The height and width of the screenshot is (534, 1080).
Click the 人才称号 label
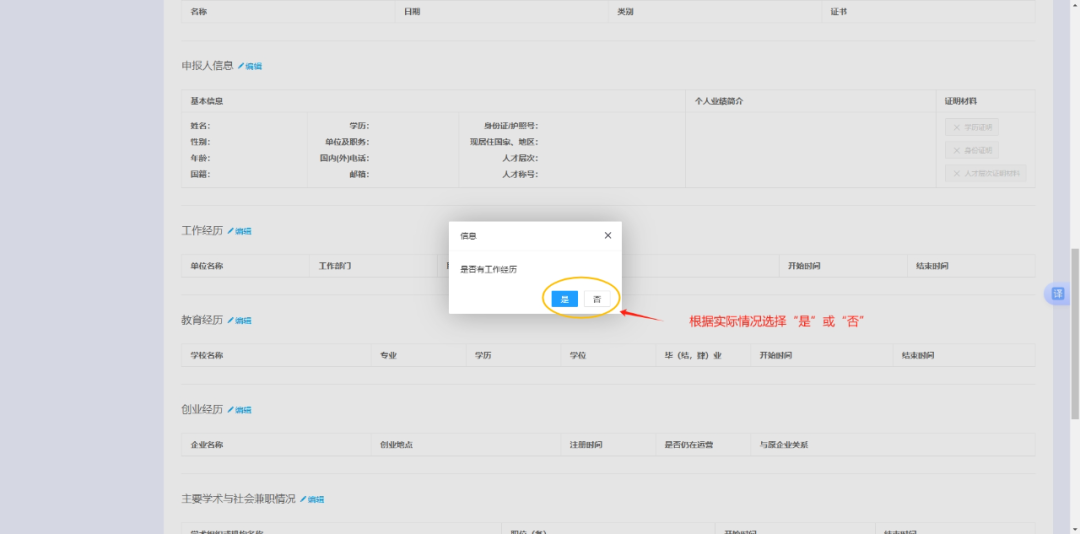tap(520, 174)
